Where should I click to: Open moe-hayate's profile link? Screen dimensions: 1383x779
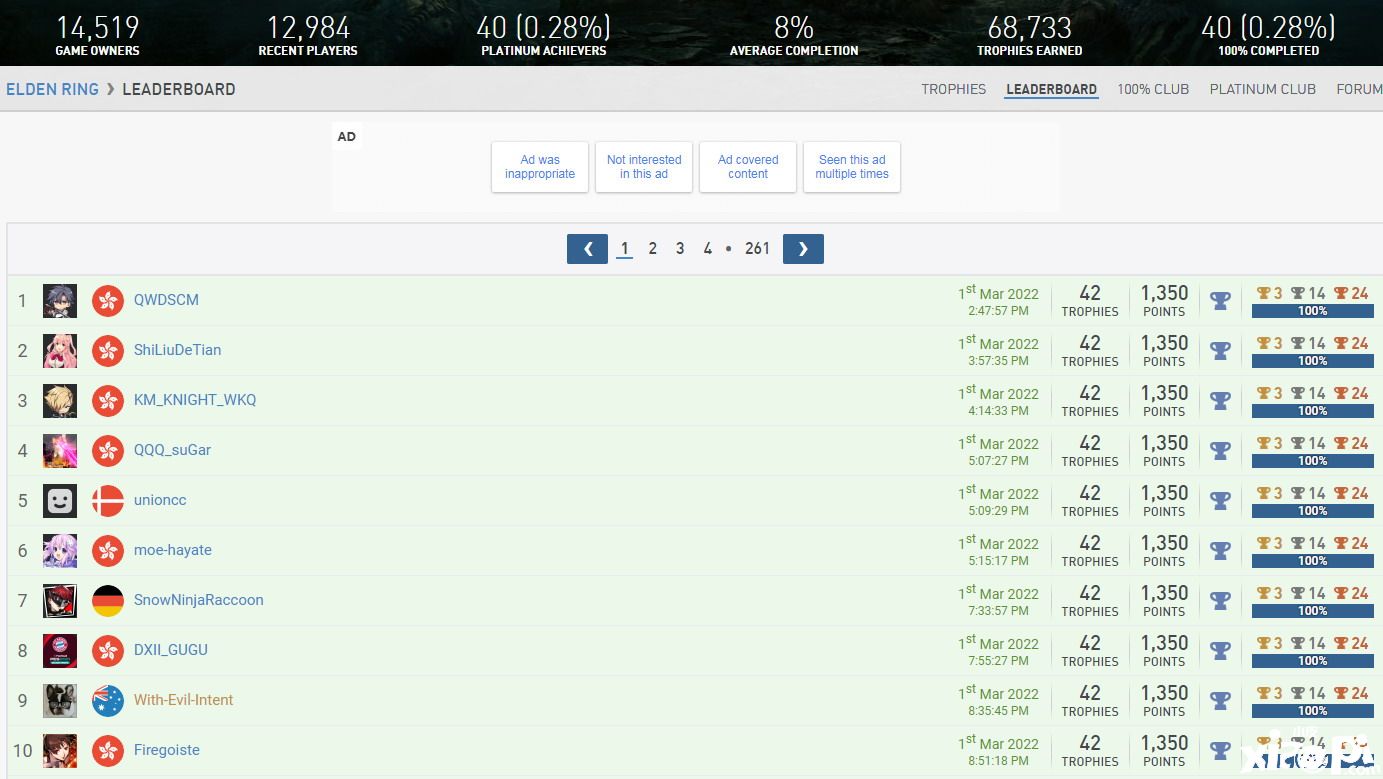tap(173, 550)
